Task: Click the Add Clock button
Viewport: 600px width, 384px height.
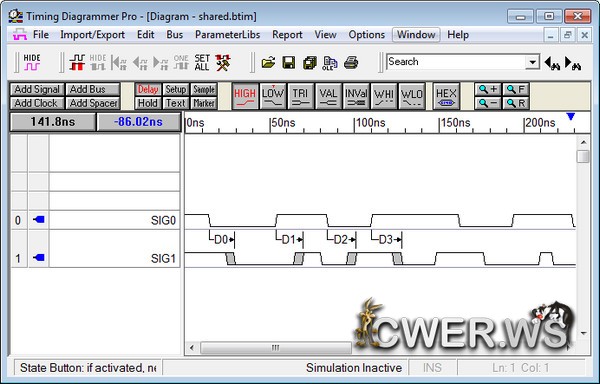Action: (37, 103)
